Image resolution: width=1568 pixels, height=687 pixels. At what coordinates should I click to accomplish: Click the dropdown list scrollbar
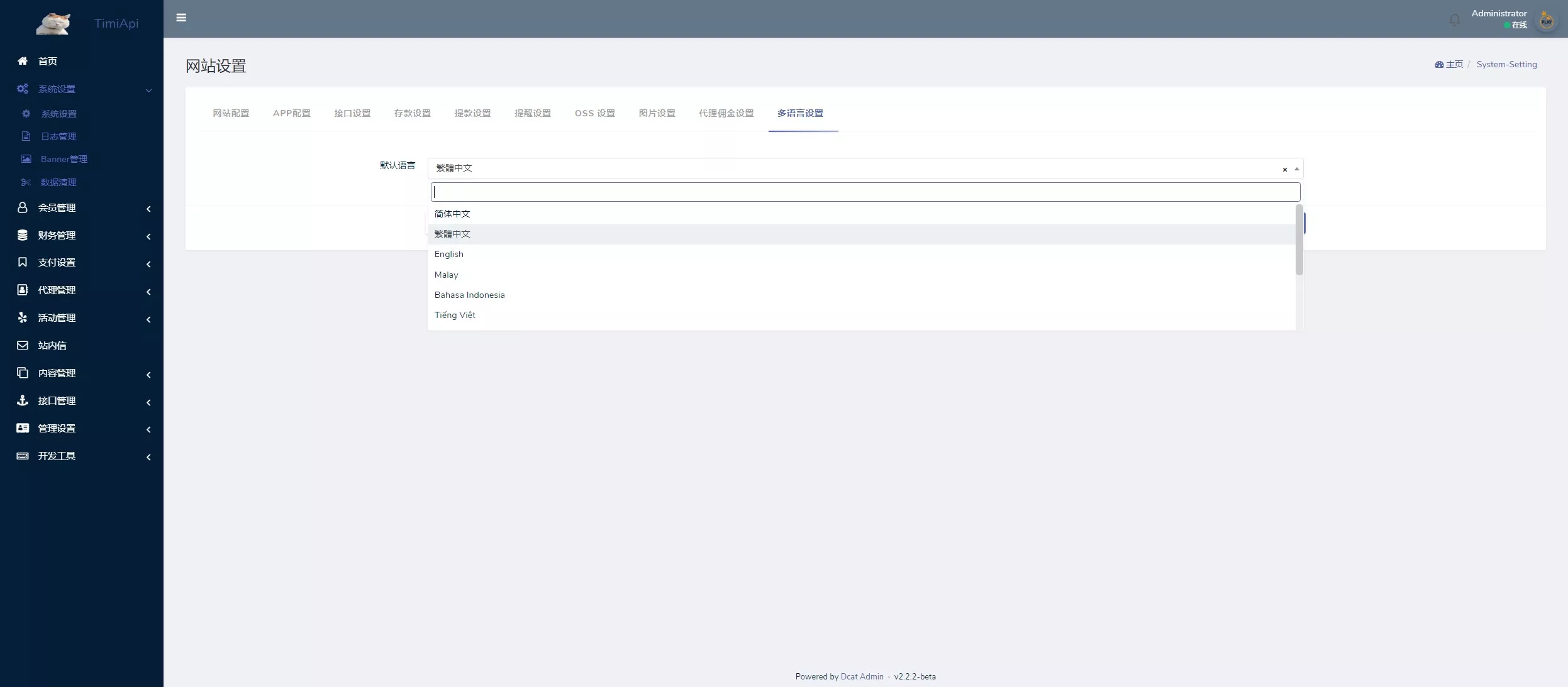1299,239
